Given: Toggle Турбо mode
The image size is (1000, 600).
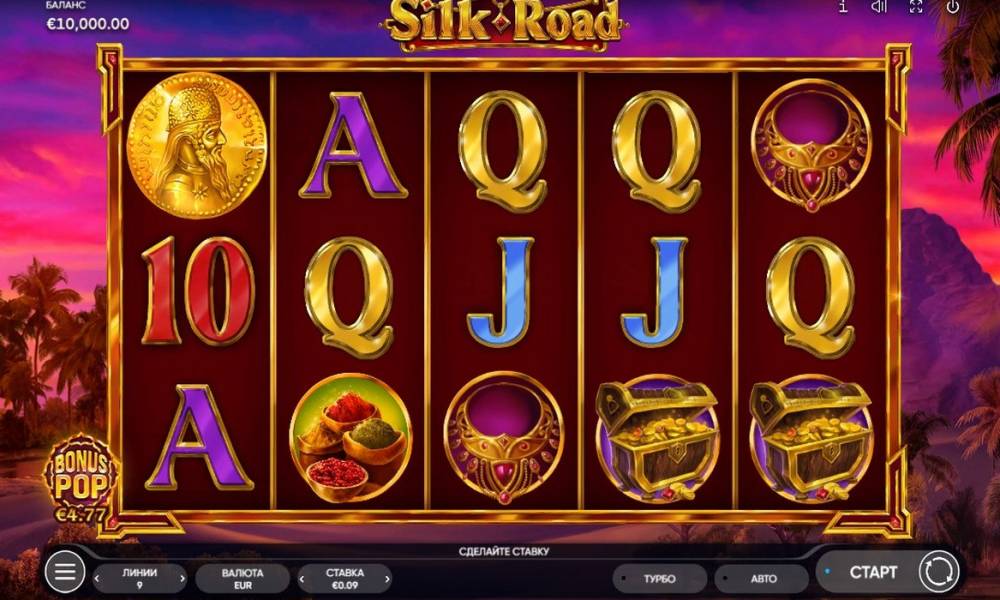Looking at the screenshot, I should click(x=659, y=578).
